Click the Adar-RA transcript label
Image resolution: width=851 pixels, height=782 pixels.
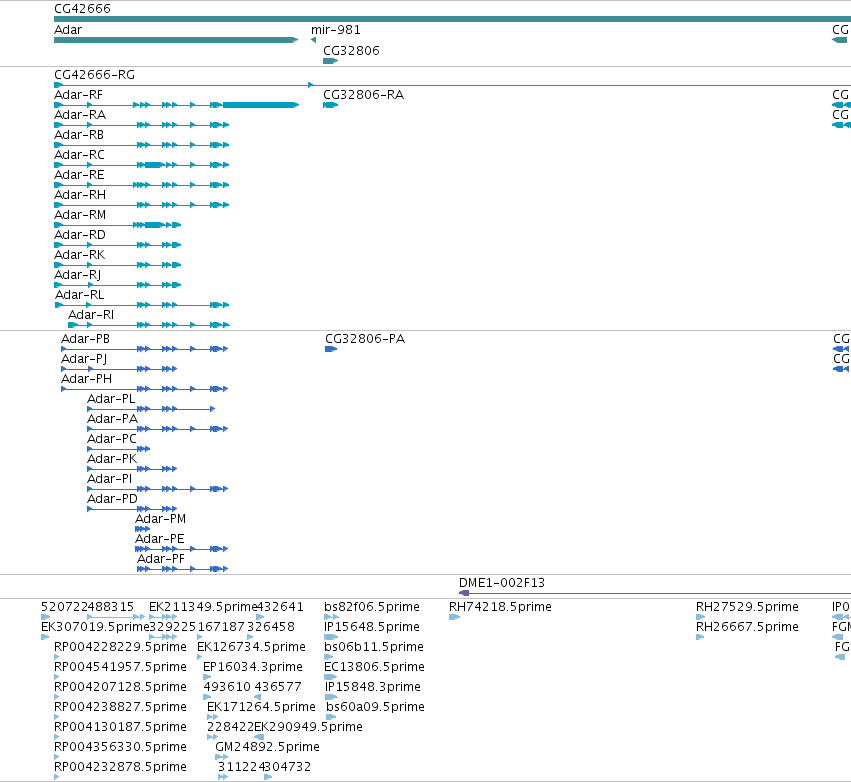tap(80, 115)
